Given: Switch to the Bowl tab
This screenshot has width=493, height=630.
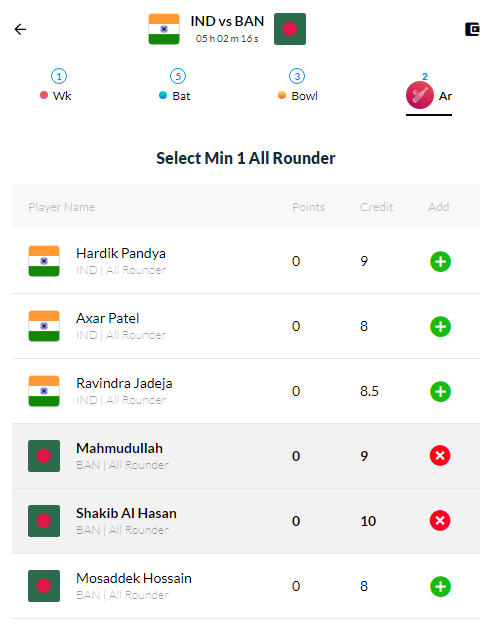Looking at the screenshot, I should [x=298, y=85].
